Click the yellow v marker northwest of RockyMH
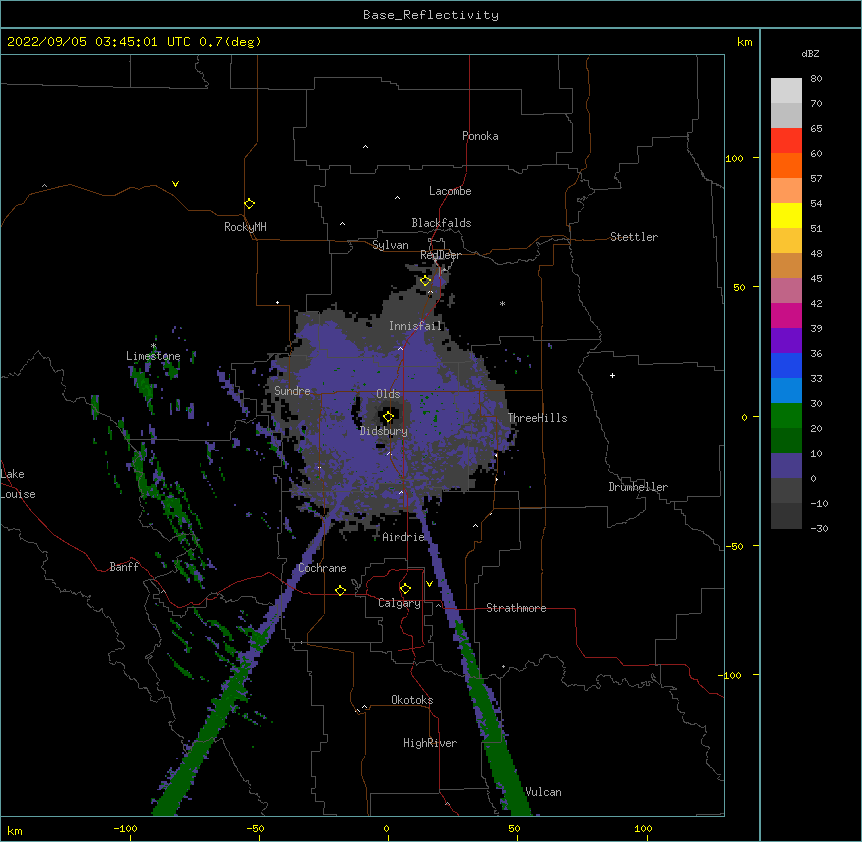862x842 pixels. pyautogui.click(x=175, y=184)
